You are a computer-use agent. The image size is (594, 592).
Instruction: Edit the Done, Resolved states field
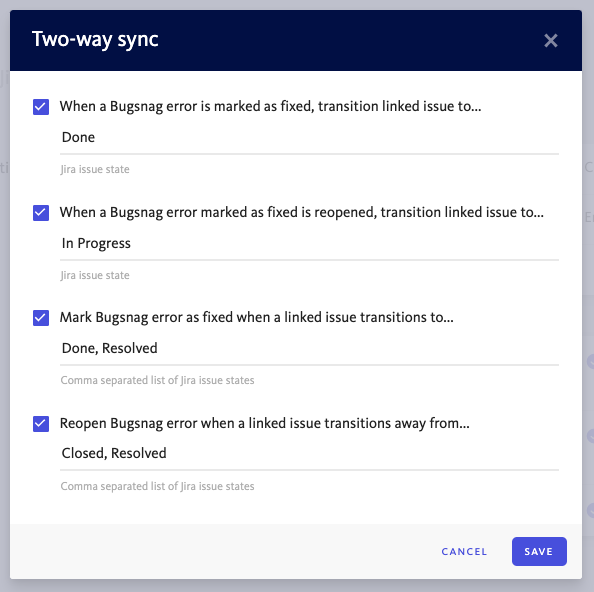(x=309, y=349)
